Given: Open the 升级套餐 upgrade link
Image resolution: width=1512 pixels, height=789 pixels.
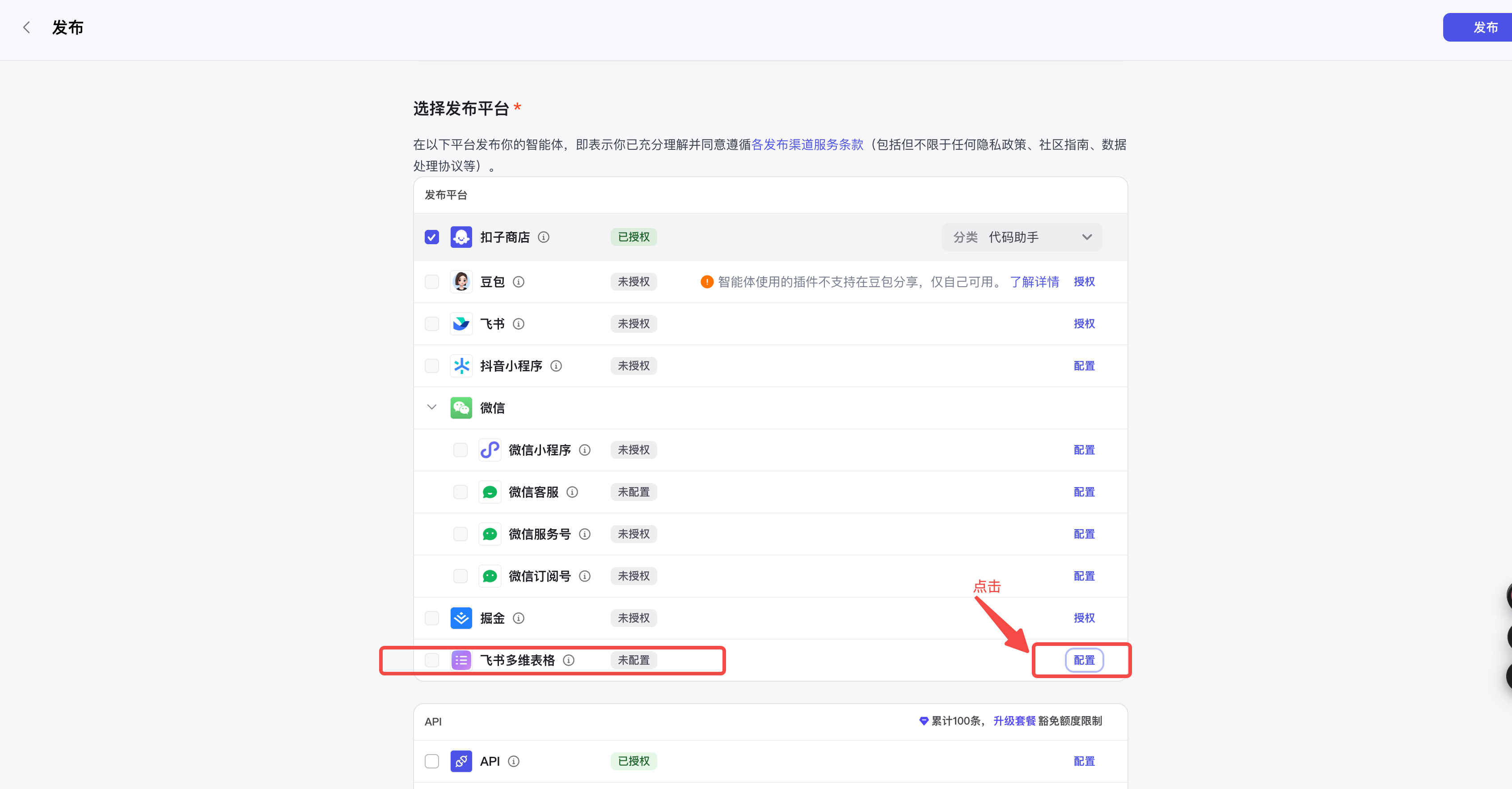Looking at the screenshot, I should [x=1014, y=721].
